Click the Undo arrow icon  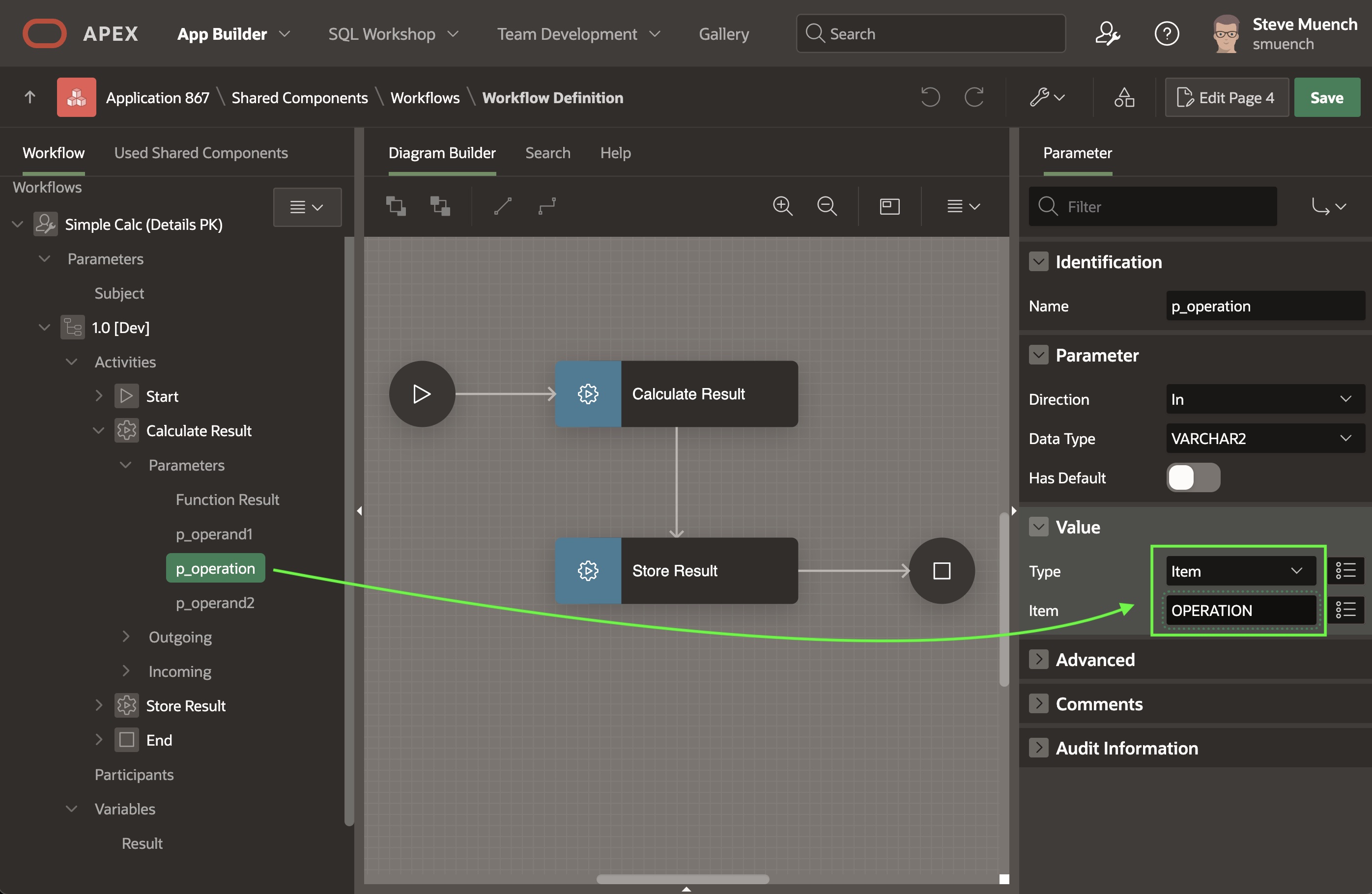coord(930,97)
